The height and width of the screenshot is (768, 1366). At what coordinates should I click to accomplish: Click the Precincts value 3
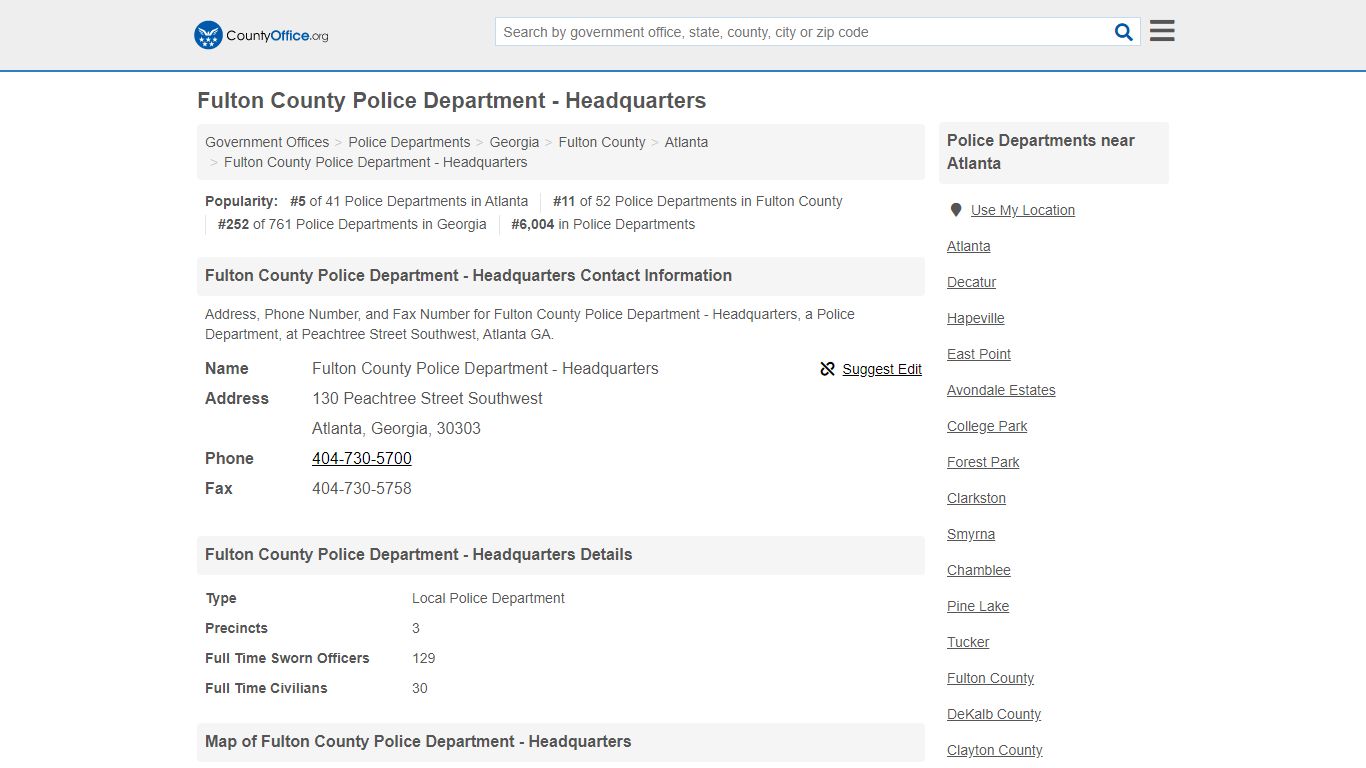416,628
